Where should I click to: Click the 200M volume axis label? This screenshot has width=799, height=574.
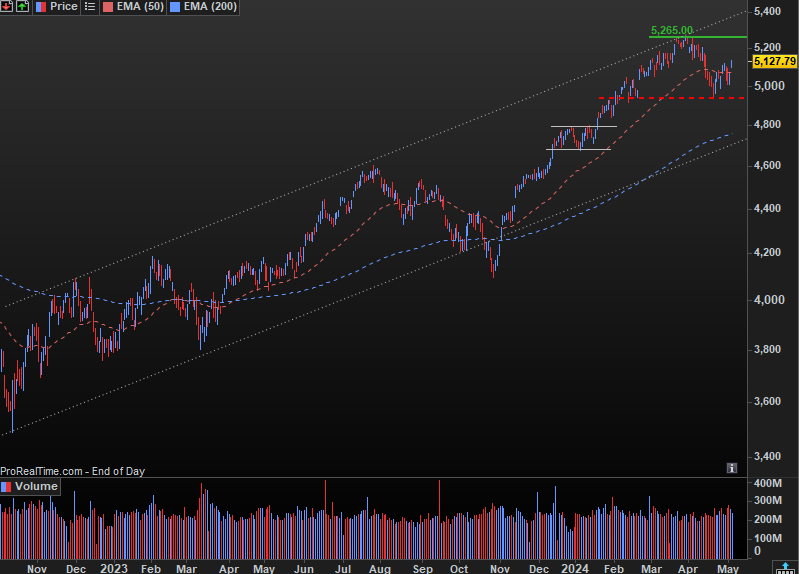point(768,519)
